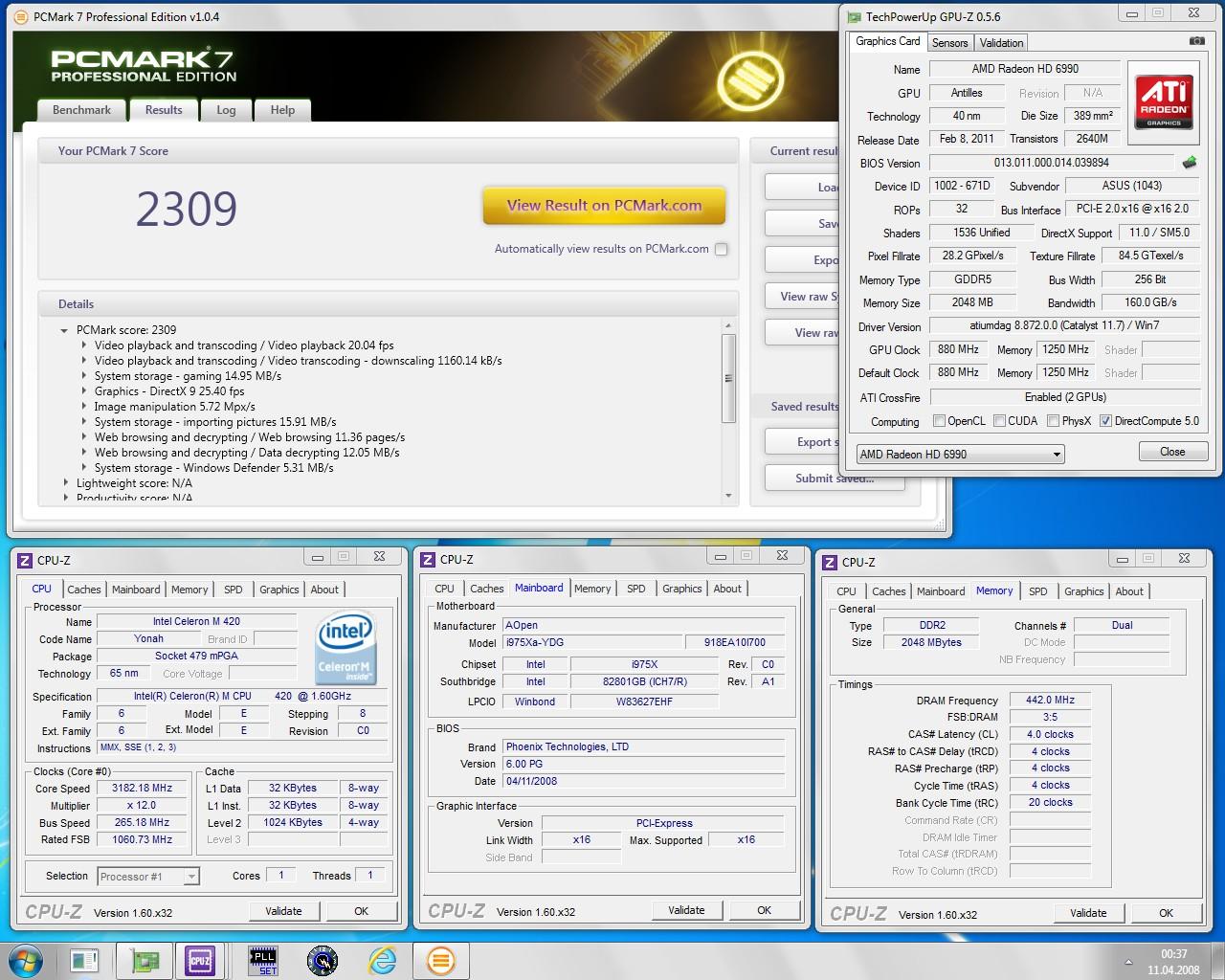Open the CPU-Z purple taskbar icon
Viewport: 1225px width, 980px height.
pyautogui.click(x=200, y=961)
